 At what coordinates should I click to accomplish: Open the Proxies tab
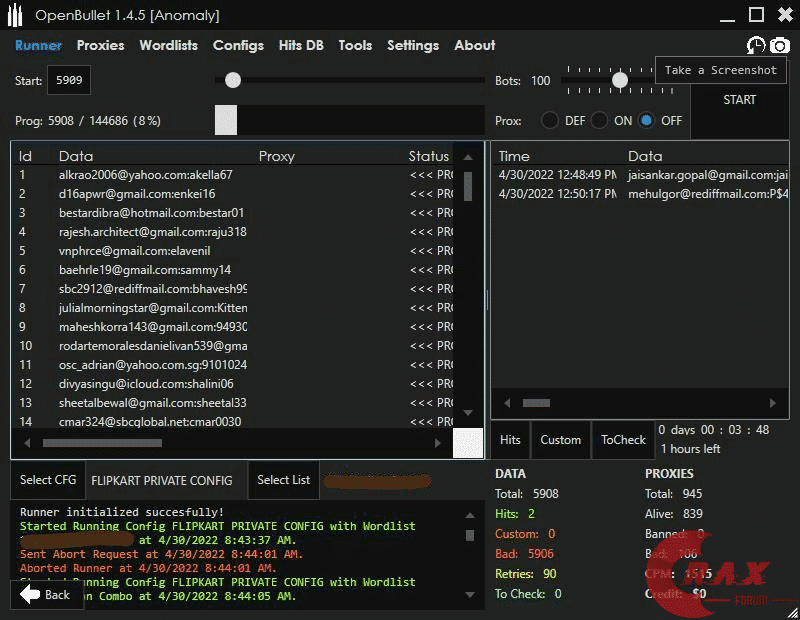tap(100, 45)
